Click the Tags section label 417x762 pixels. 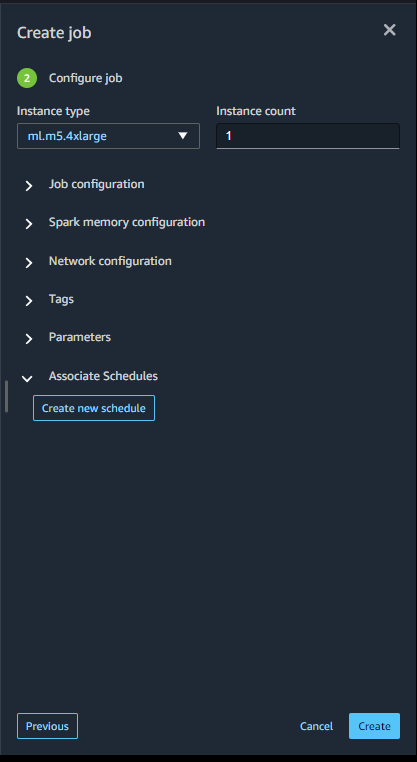(x=61, y=299)
